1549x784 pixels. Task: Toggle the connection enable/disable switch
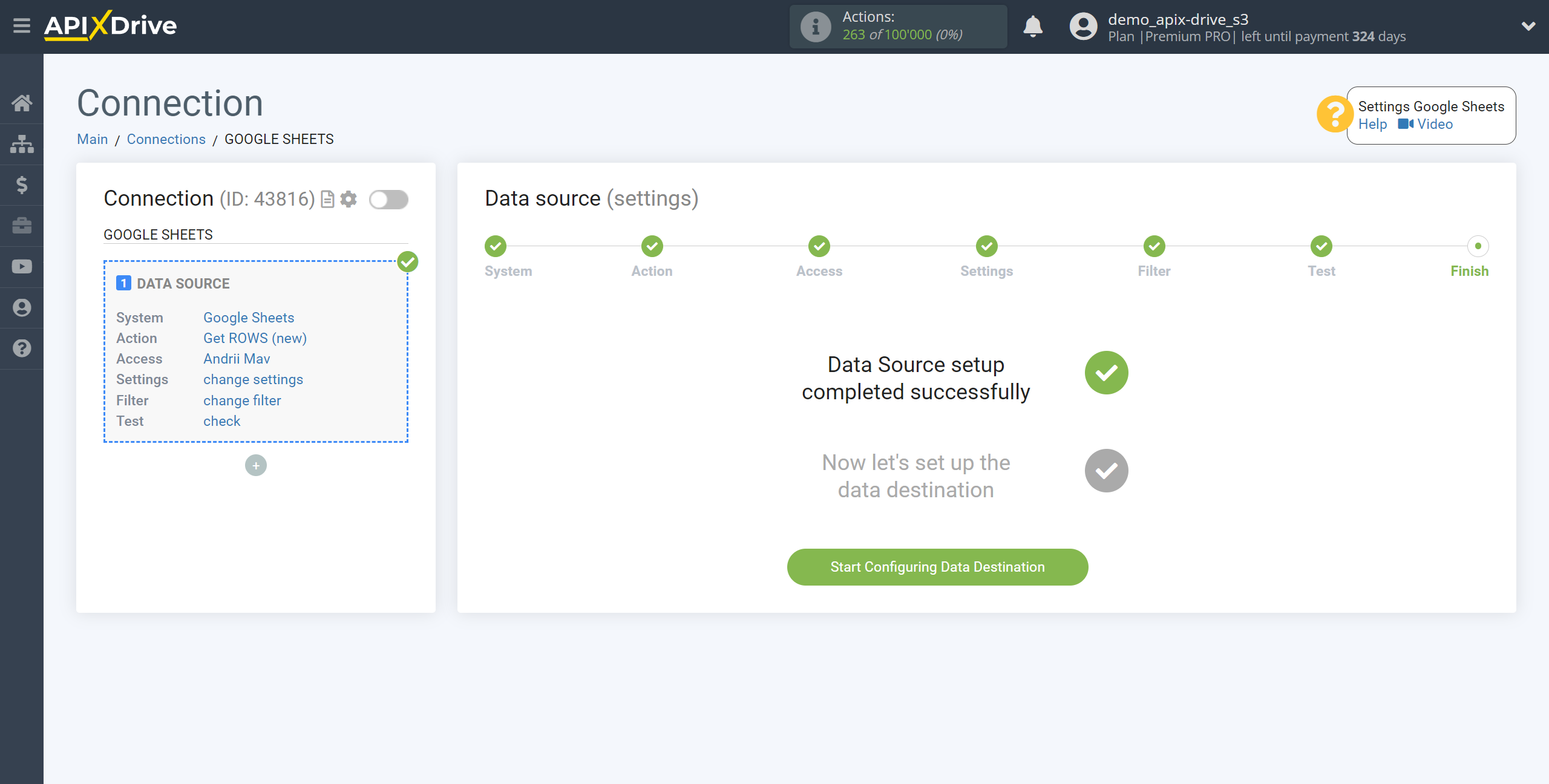pos(390,199)
